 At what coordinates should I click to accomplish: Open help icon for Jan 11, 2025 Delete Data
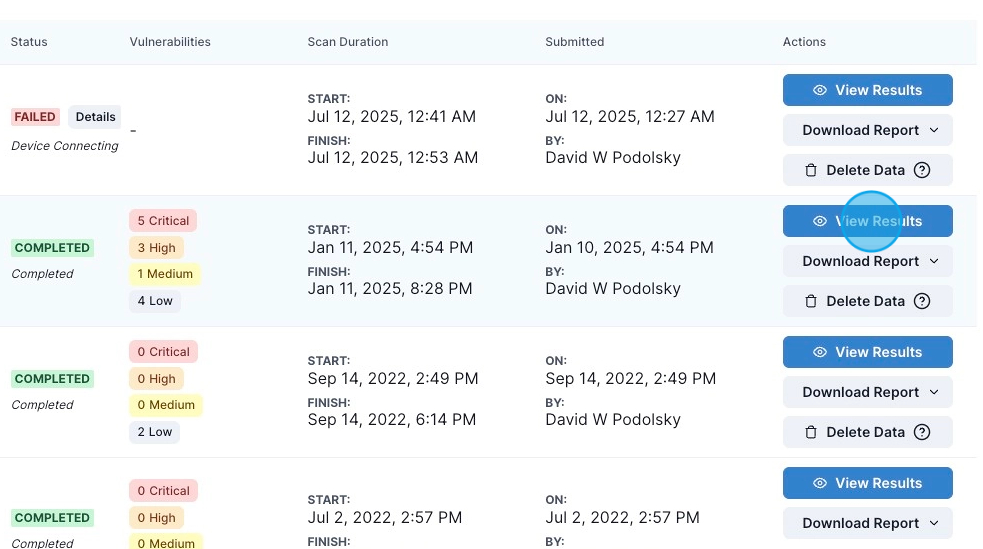(x=922, y=301)
